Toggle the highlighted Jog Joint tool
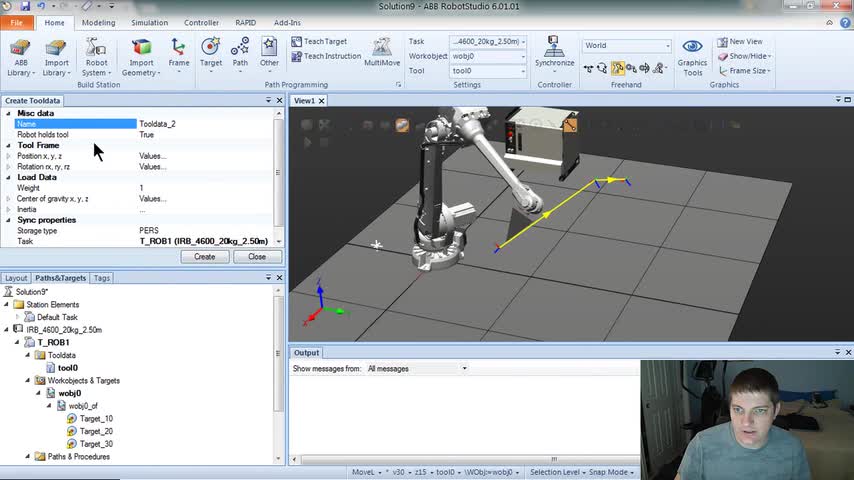The height and width of the screenshot is (480, 854). pos(617,68)
